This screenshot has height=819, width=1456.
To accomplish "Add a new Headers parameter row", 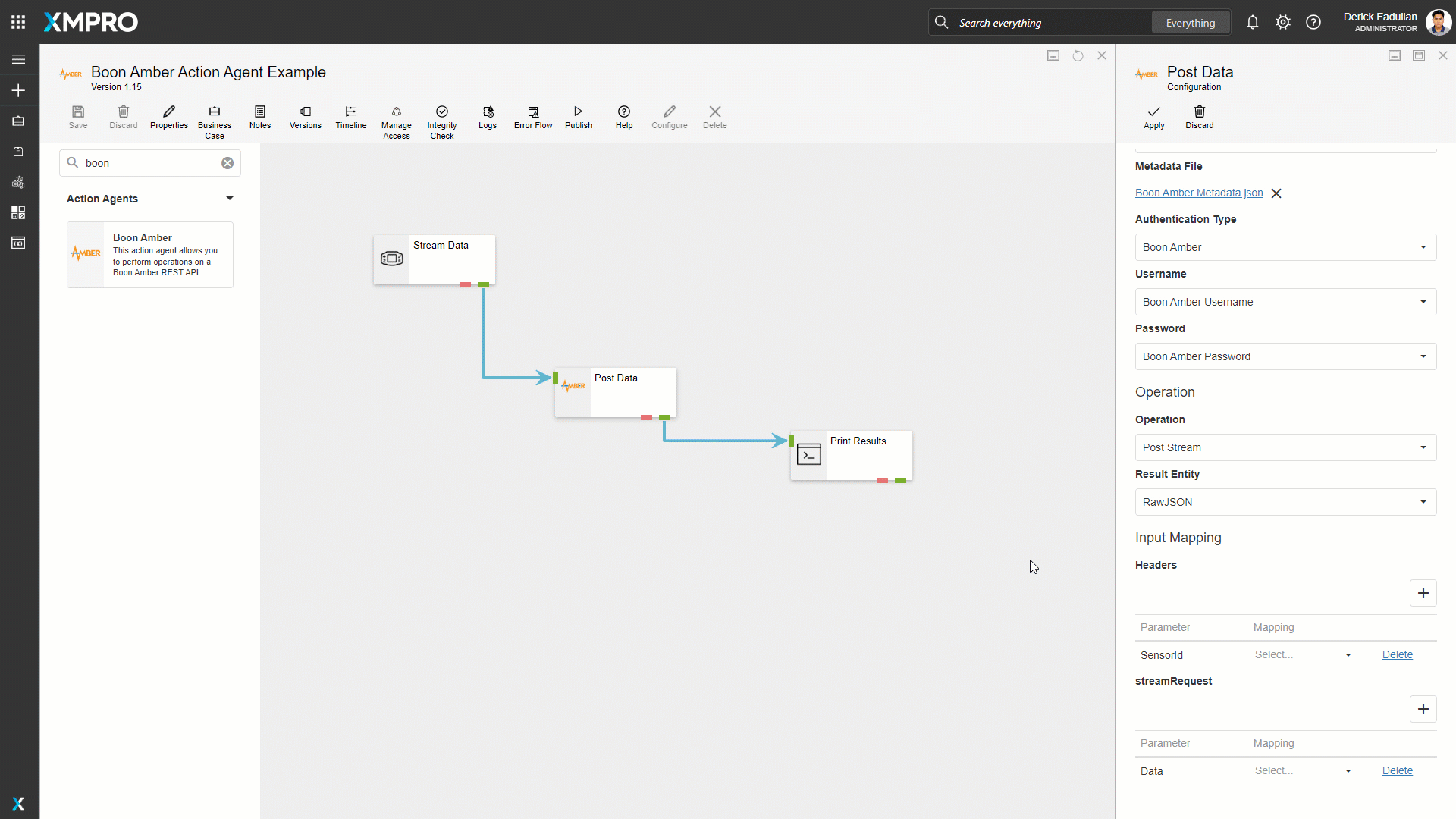I will (1423, 593).
